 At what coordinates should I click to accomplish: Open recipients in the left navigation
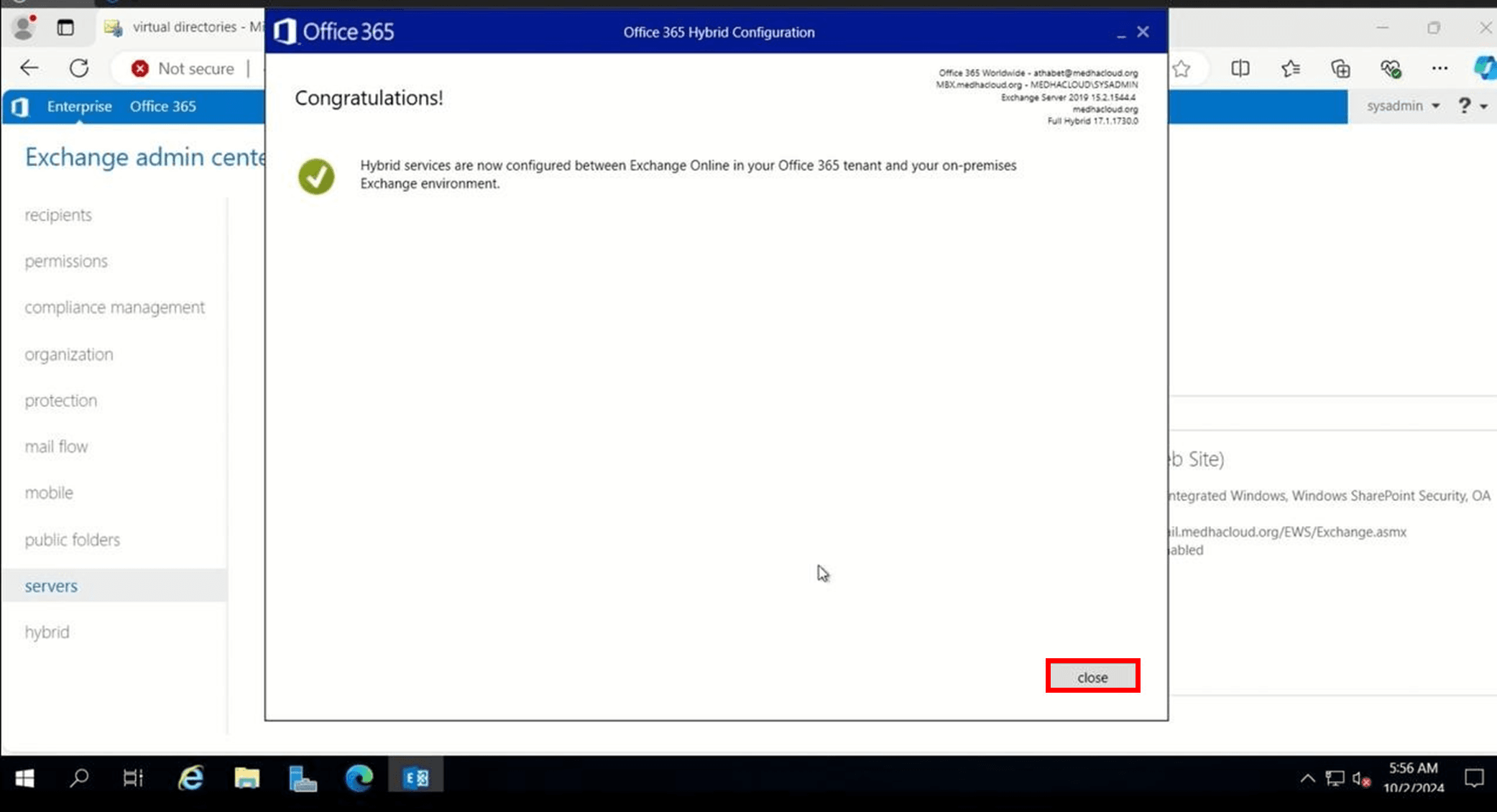click(58, 215)
